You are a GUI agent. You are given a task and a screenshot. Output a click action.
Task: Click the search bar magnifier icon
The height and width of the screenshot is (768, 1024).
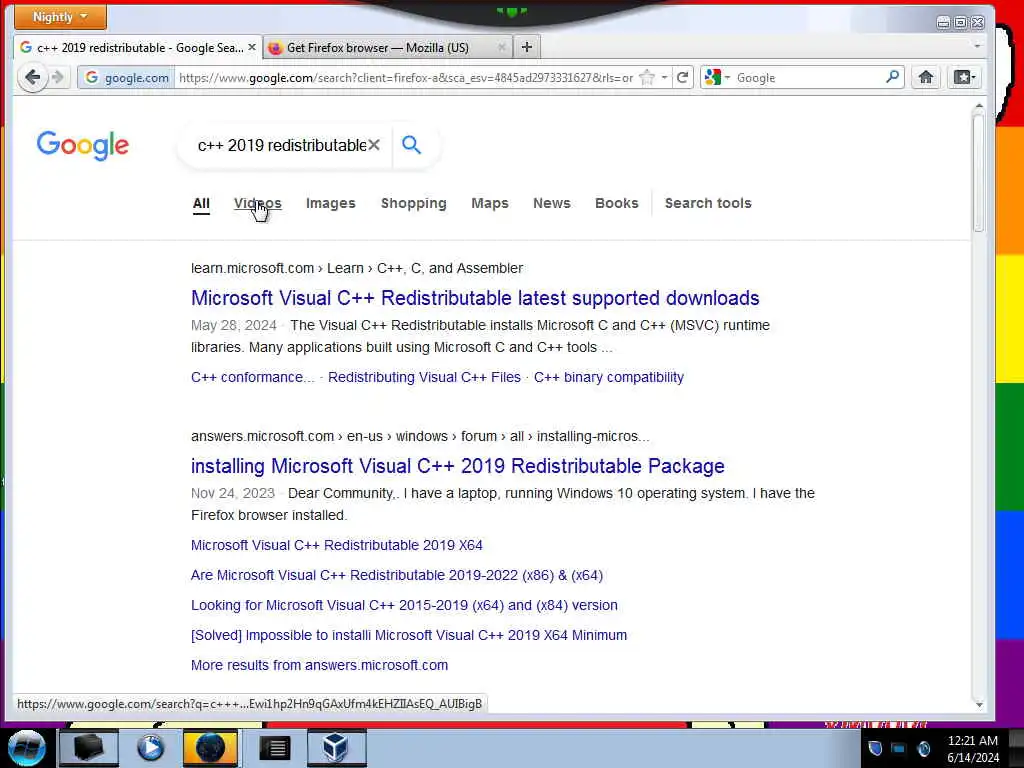tap(892, 77)
